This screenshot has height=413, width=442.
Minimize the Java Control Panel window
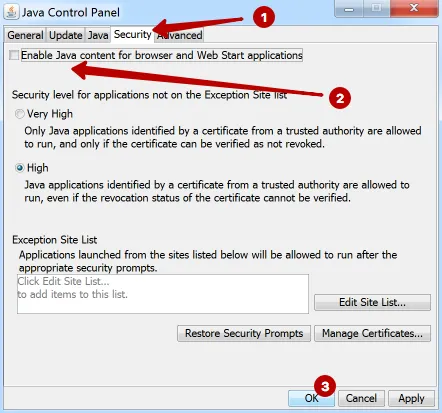pos(349,8)
